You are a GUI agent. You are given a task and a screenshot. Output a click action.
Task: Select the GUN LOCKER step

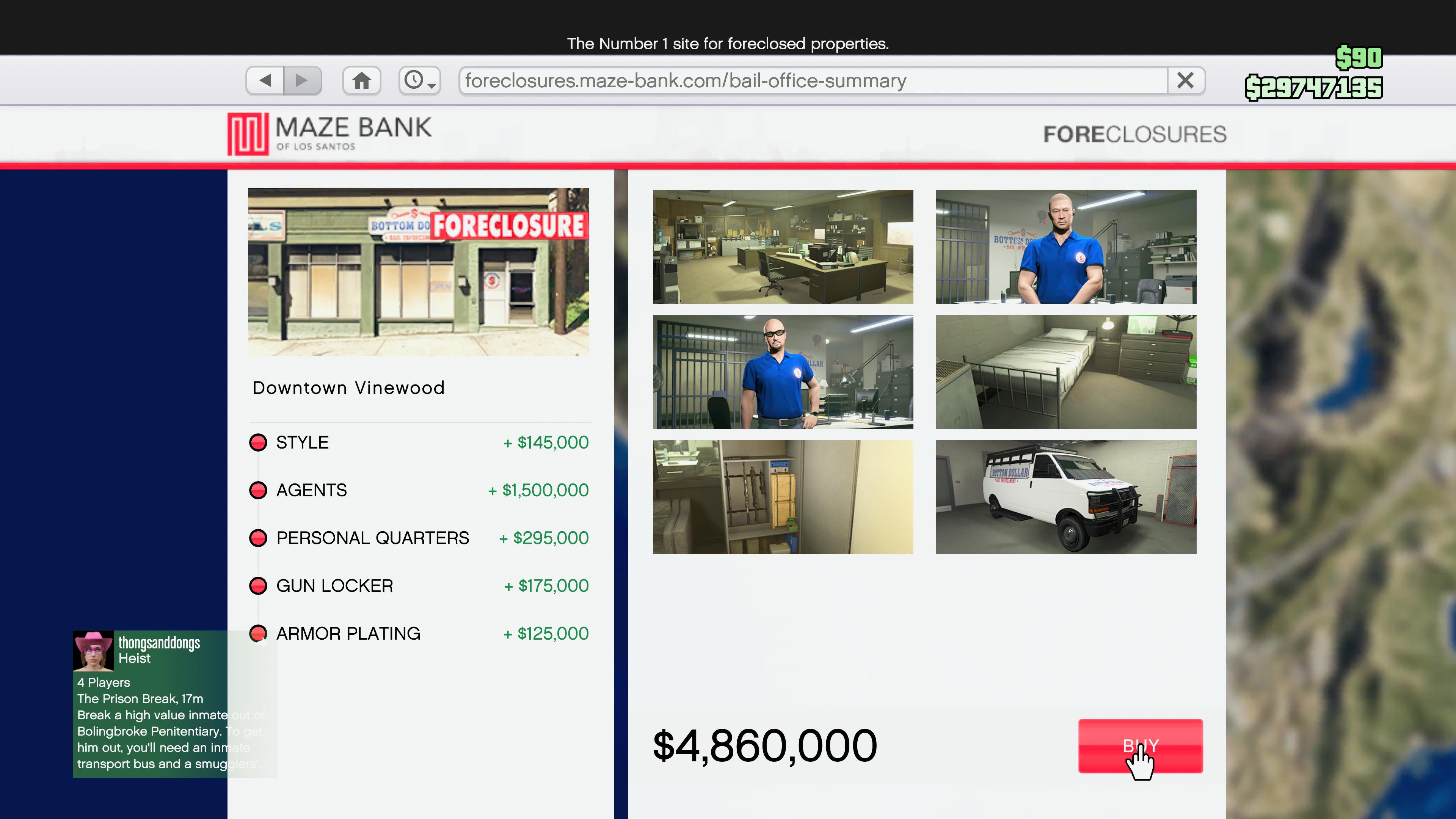point(258,585)
